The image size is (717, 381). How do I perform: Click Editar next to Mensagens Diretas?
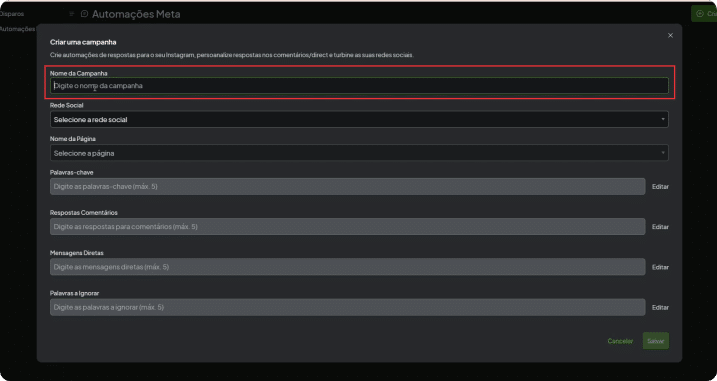coord(660,267)
